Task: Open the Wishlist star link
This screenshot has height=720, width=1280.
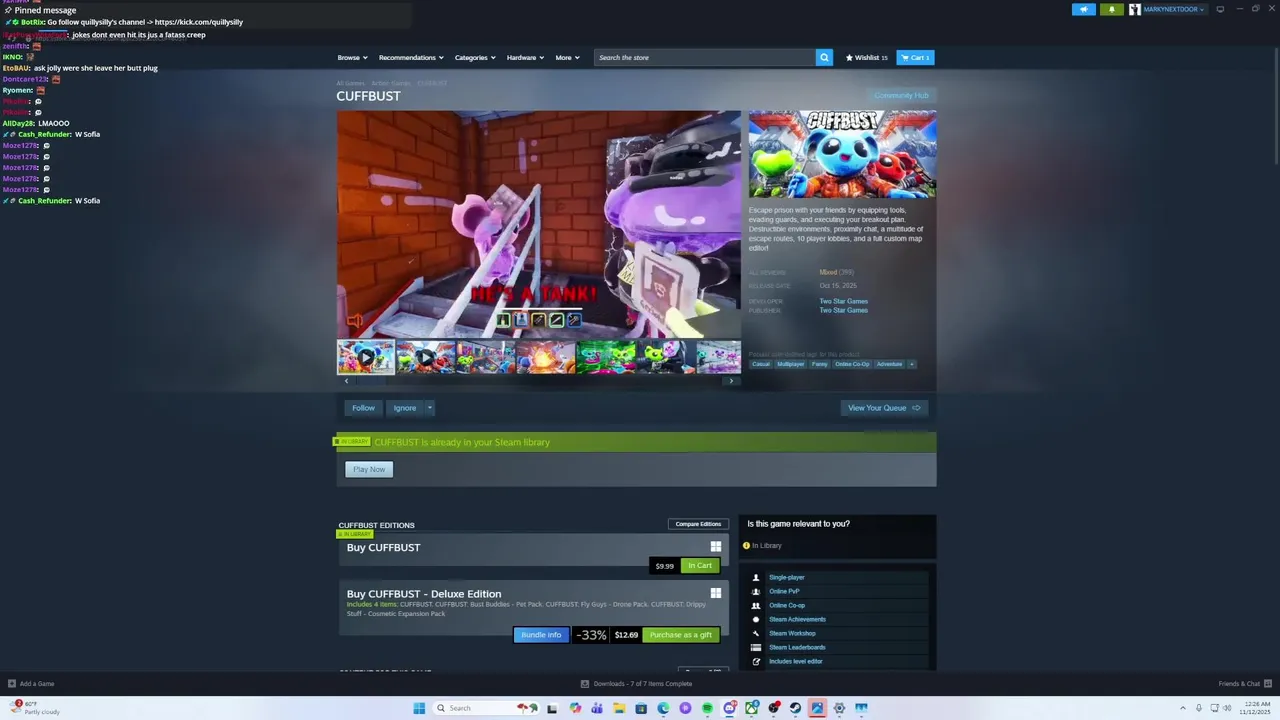Action: [x=867, y=57]
